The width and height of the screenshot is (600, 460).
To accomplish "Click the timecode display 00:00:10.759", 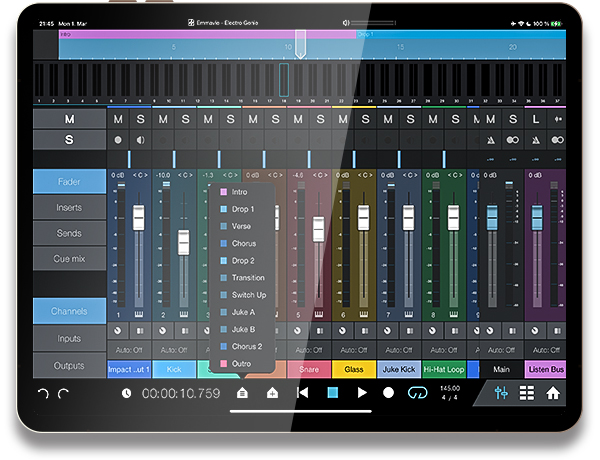I will [181, 393].
